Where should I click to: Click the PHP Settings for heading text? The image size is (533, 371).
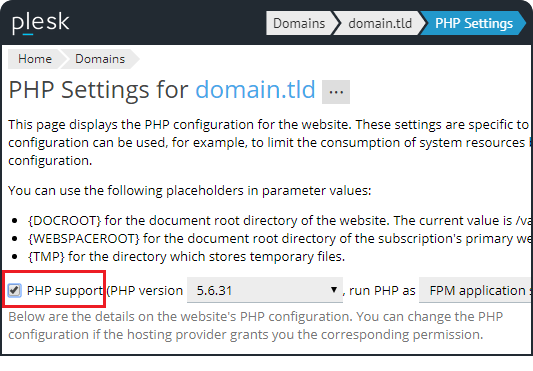[98, 90]
